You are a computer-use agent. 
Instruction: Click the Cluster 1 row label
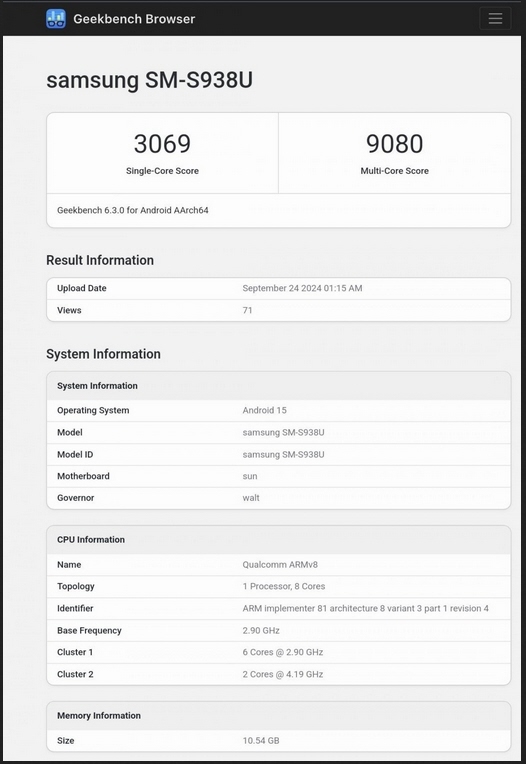point(75,652)
